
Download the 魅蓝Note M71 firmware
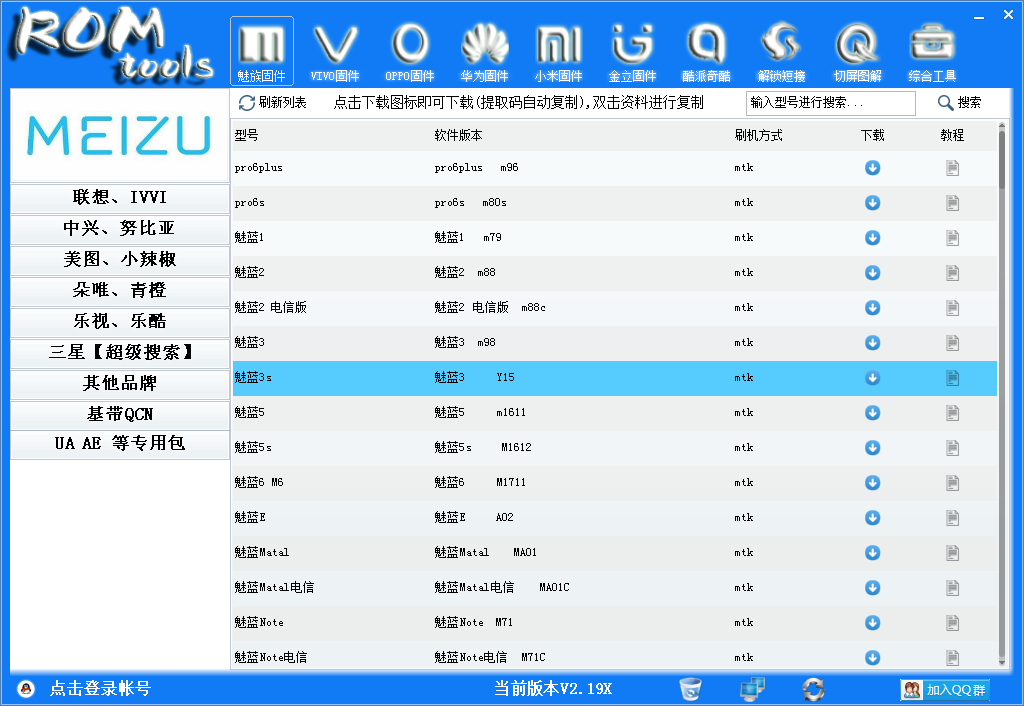[872, 623]
